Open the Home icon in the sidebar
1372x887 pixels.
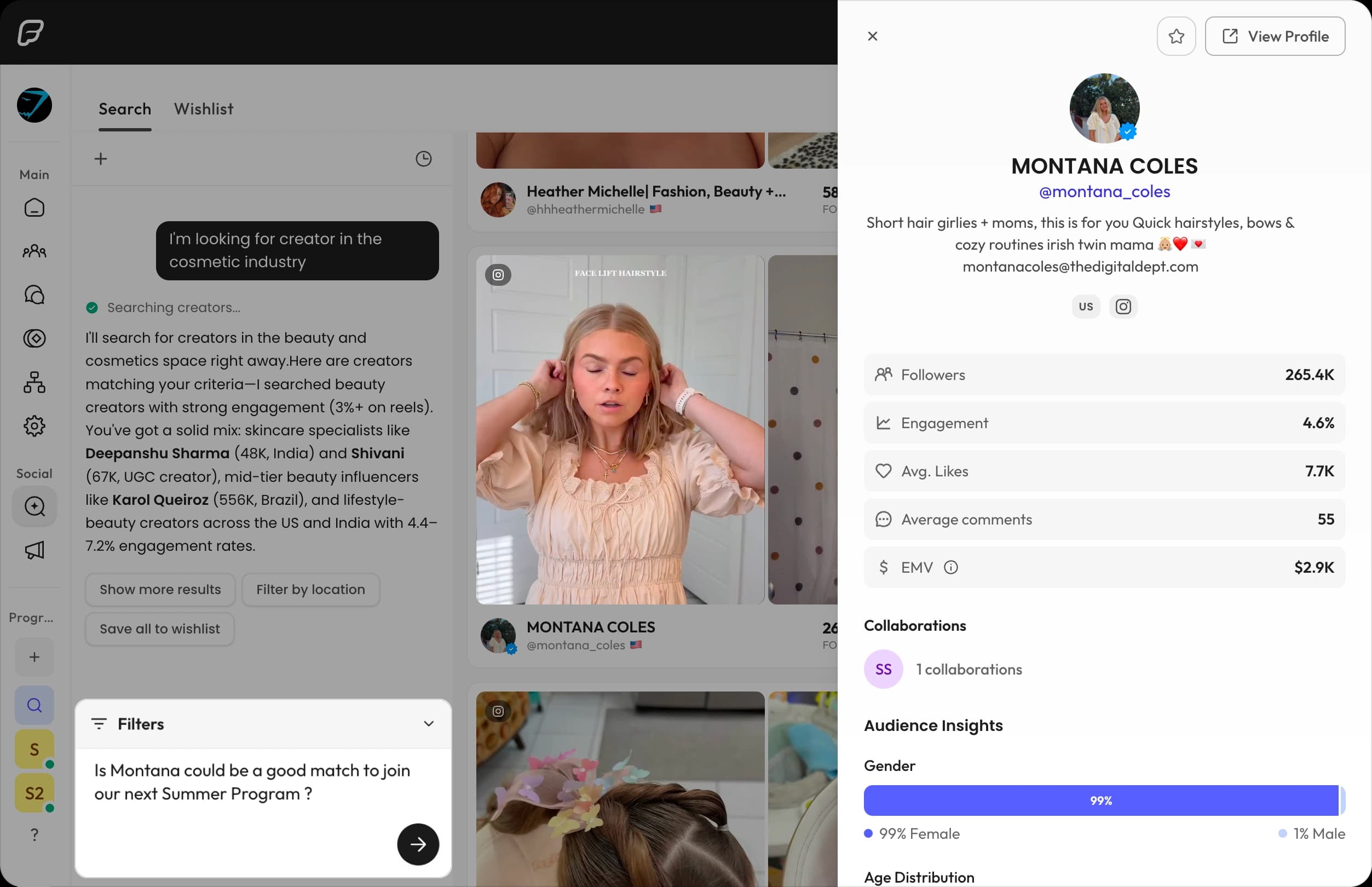34,208
